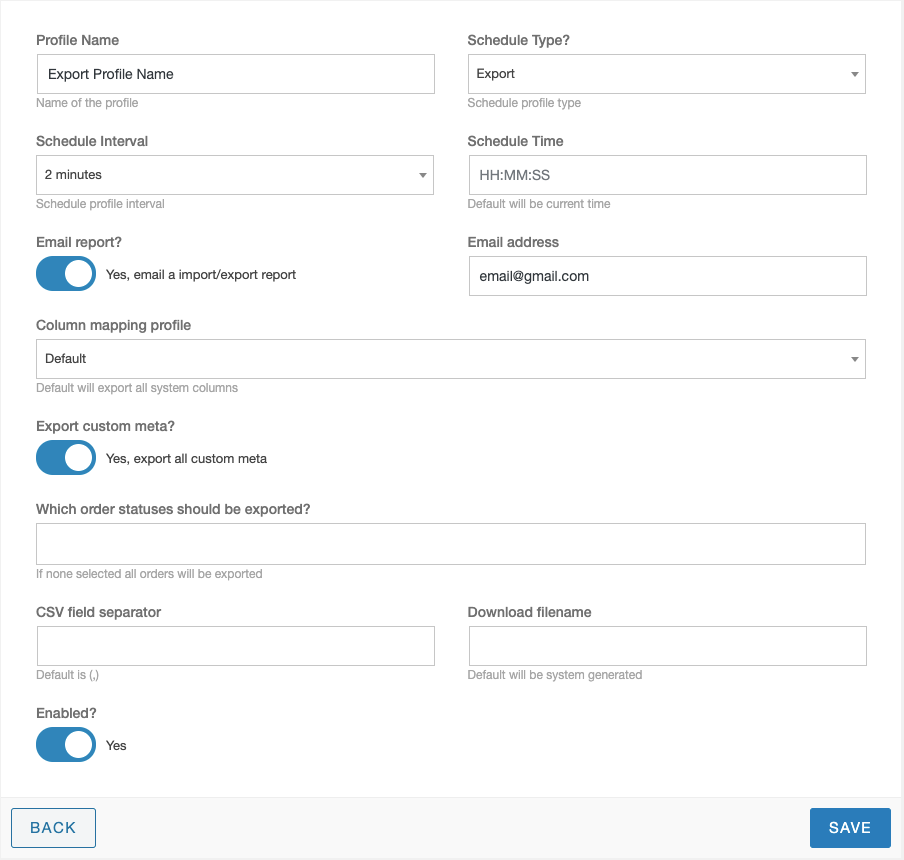
Task: Disable the Export custom meta switch
Action: [66, 458]
